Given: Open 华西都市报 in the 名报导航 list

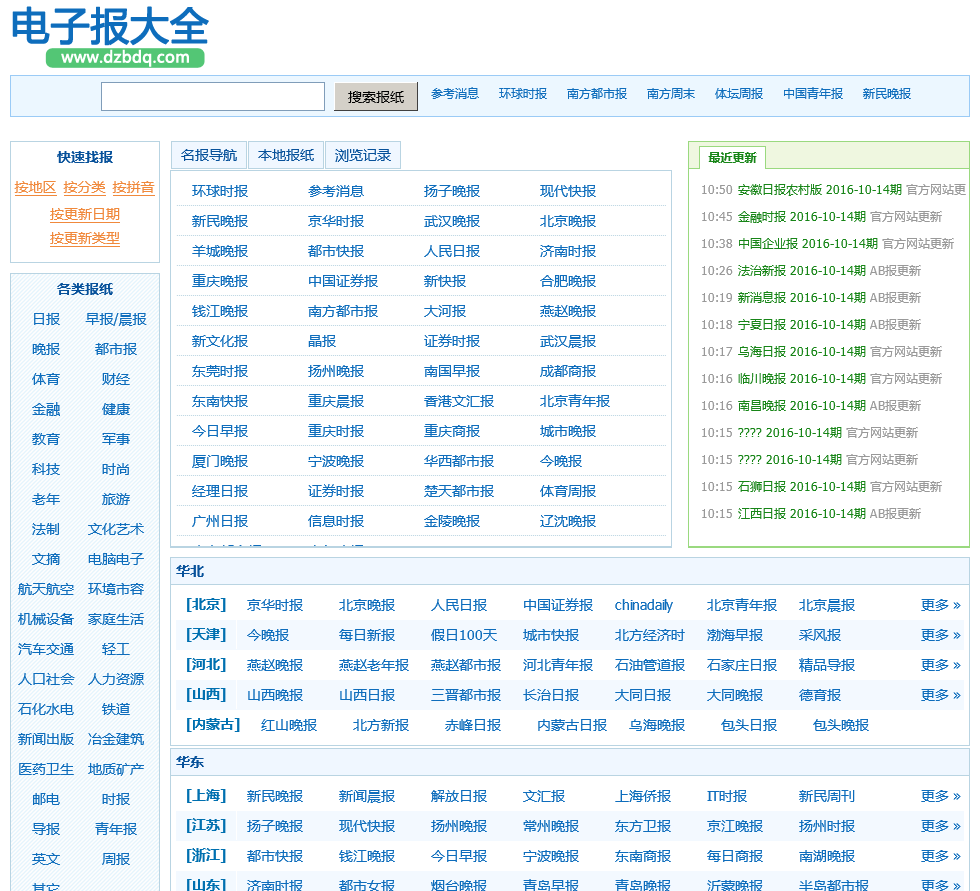Looking at the screenshot, I should (x=459, y=461).
